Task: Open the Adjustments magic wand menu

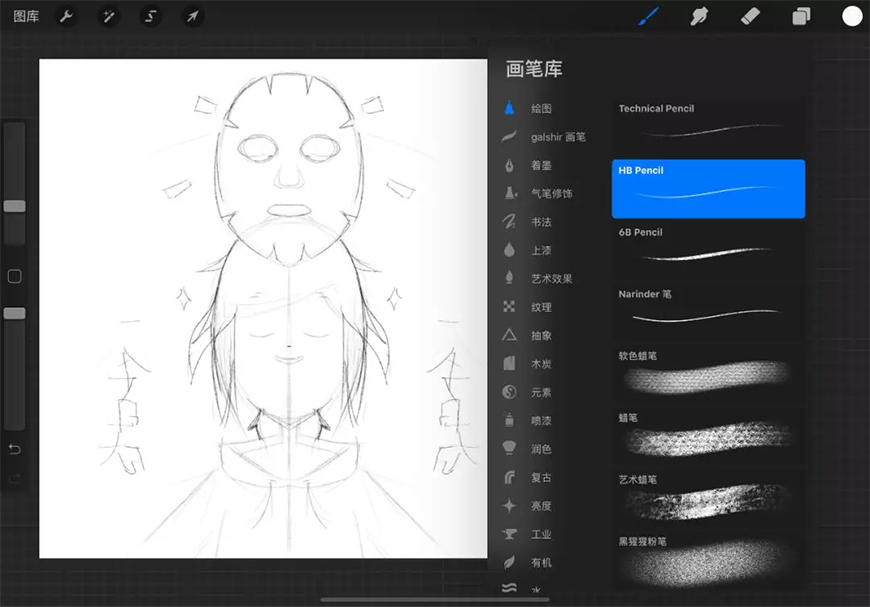Action: [x=108, y=17]
